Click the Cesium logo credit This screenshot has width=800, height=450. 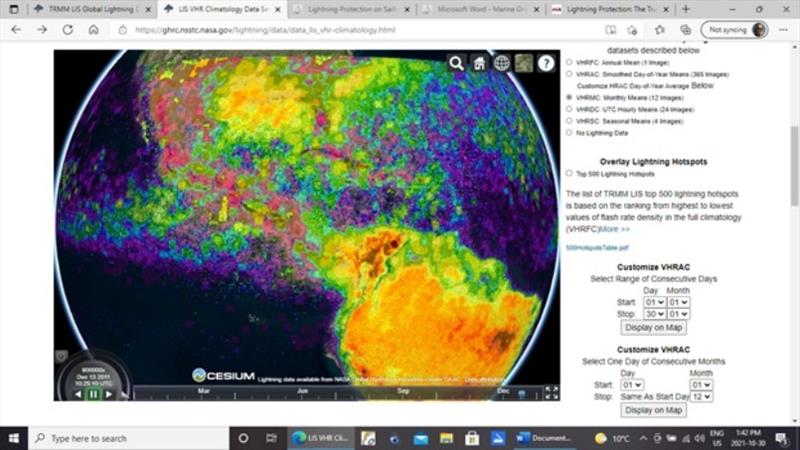(223, 376)
